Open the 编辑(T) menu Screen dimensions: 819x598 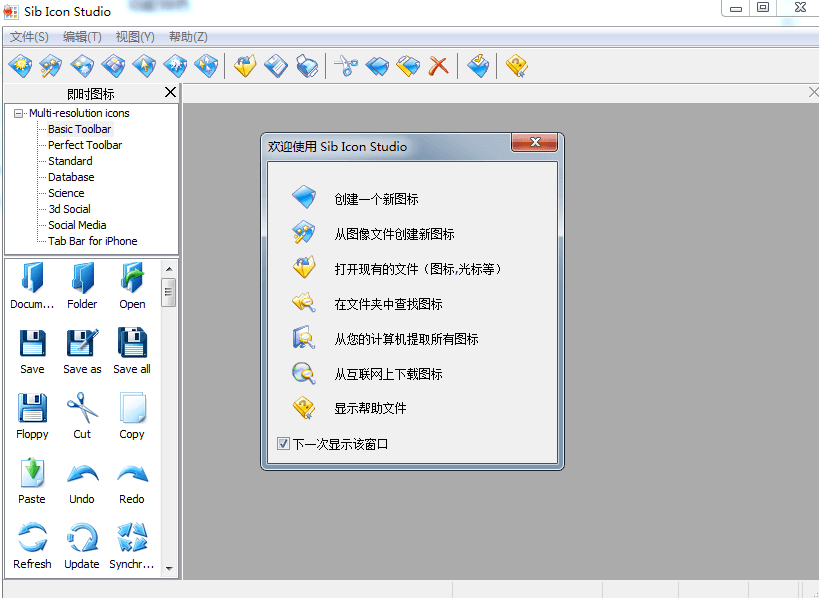click(82, 37)
